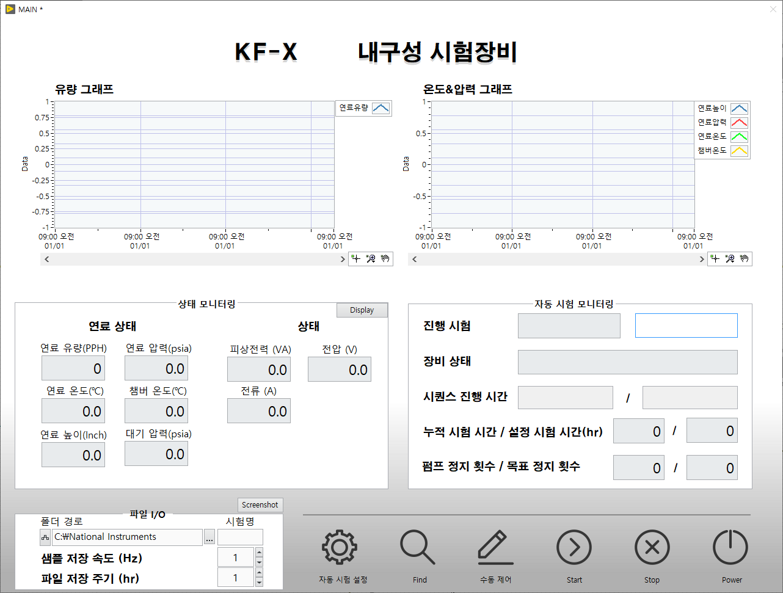Image resolution: width=783 pixels, height=593 pixels.
Task: Click right arrow on 온도&압력 그래프 scrollbar
Action: [702, 259]
